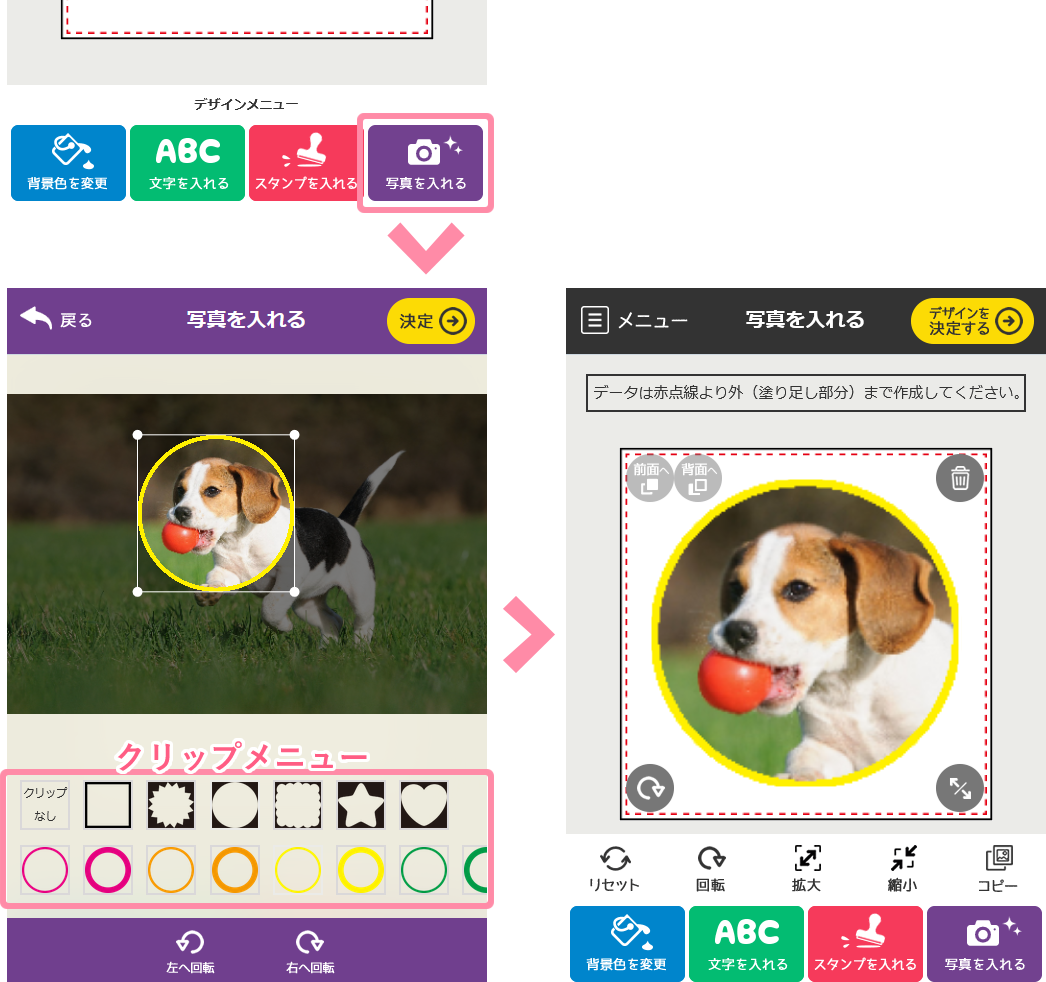Click the trash delete icon on the photo
The width and height of the screenshot is (1046, 982).
[x=959, y=478]
